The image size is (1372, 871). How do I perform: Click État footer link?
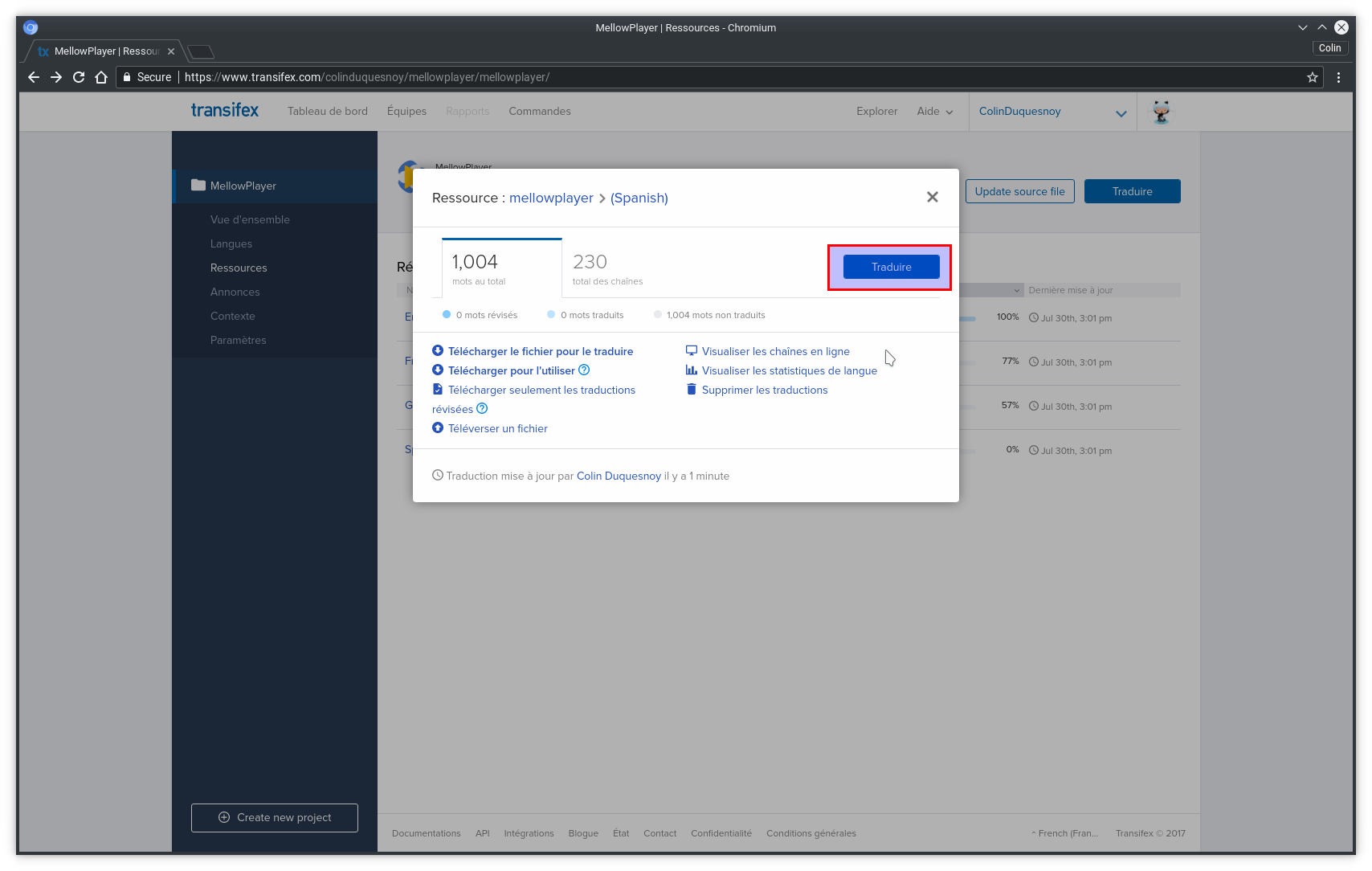[621, 833]
